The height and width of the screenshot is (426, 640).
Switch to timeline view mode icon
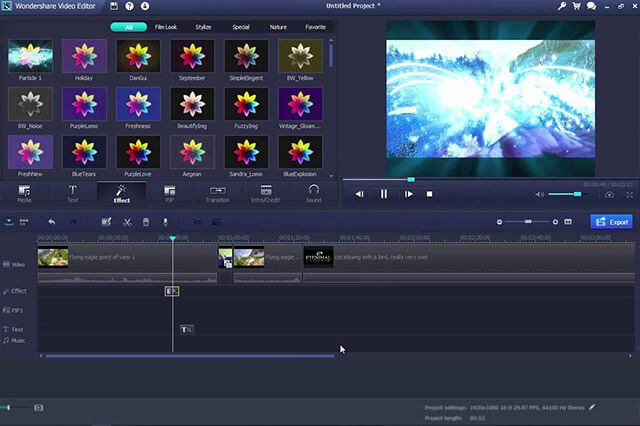tap(9, 222)
